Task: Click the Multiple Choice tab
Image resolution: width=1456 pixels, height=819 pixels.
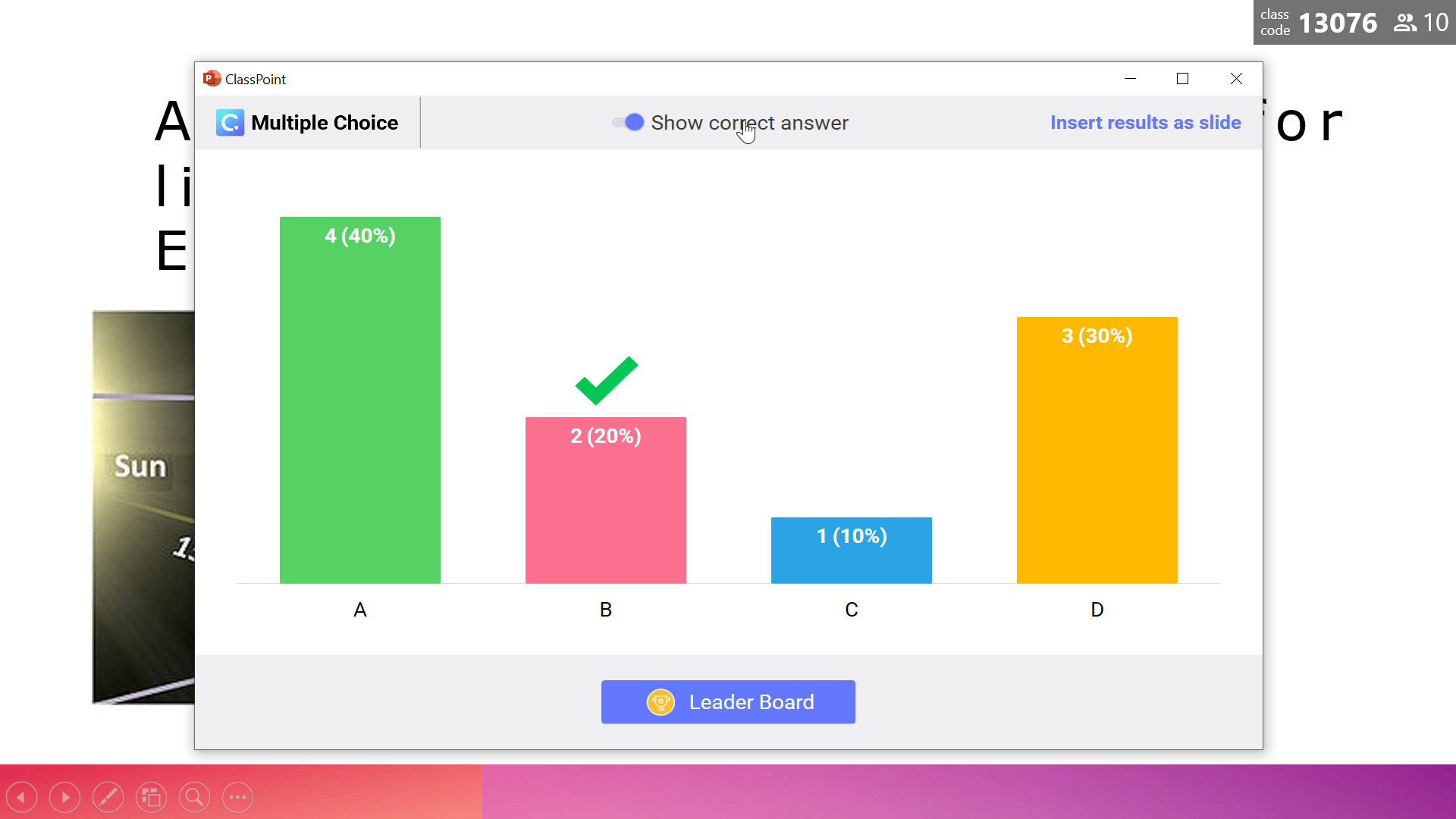Action: click(307, 122)
